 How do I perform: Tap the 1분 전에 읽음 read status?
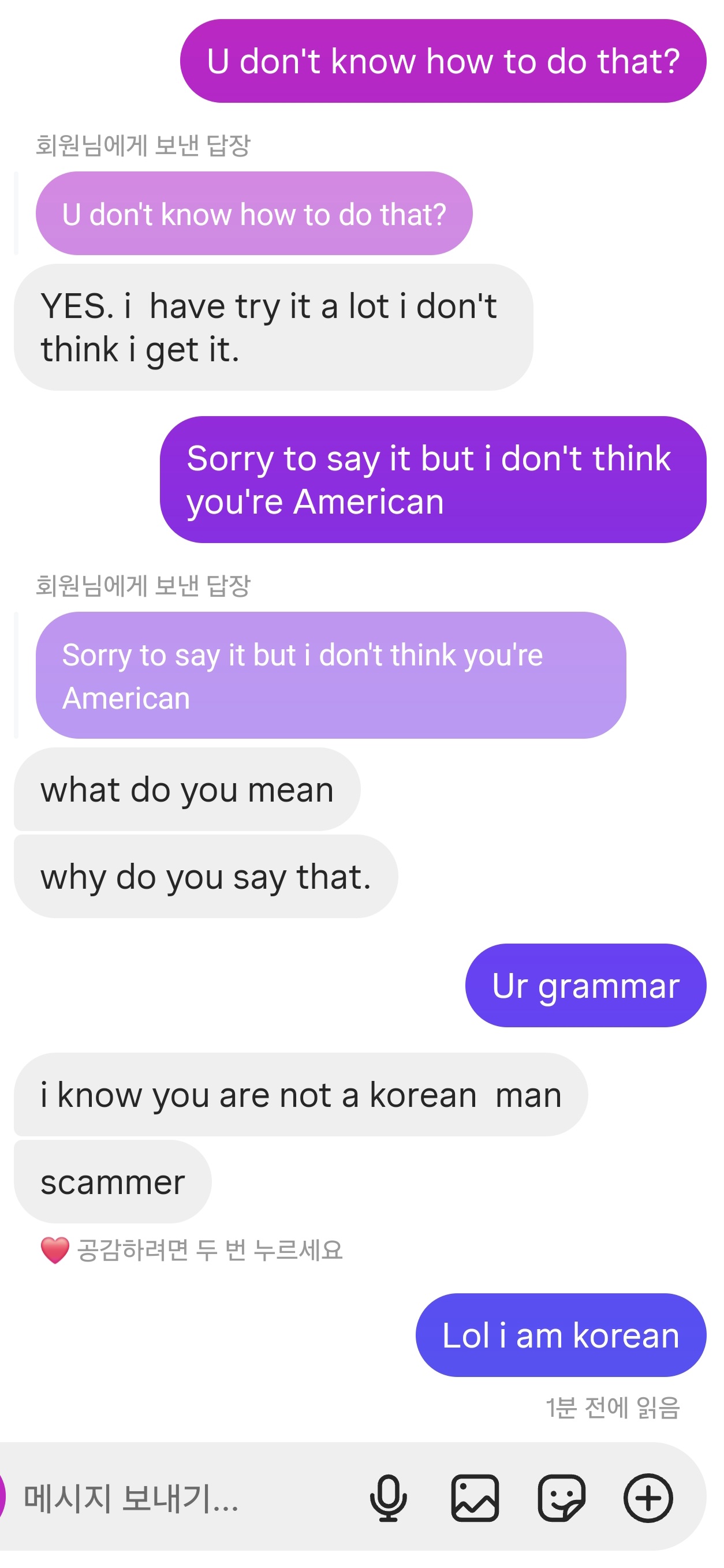pyautogui.click(x=612, y=1408)
